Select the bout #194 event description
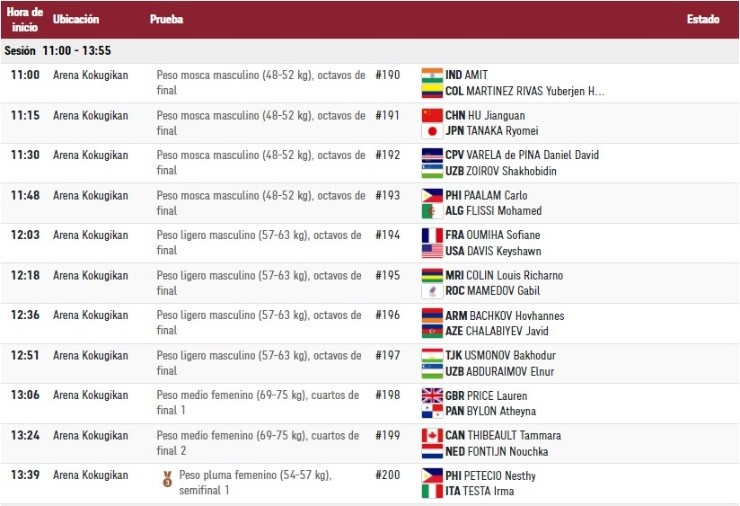This screenshot has width=740, height=506. (x=260, y=243)
